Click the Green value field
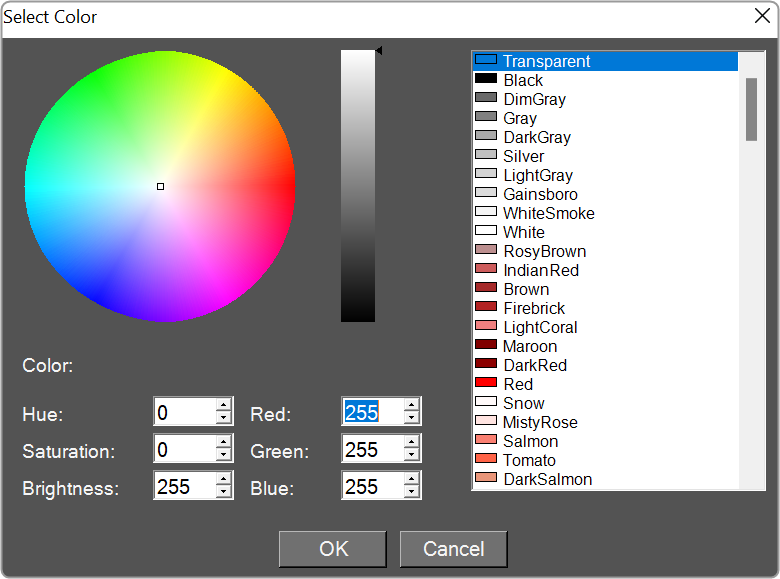This screenshot has width=780, height=579. point(373,448)
